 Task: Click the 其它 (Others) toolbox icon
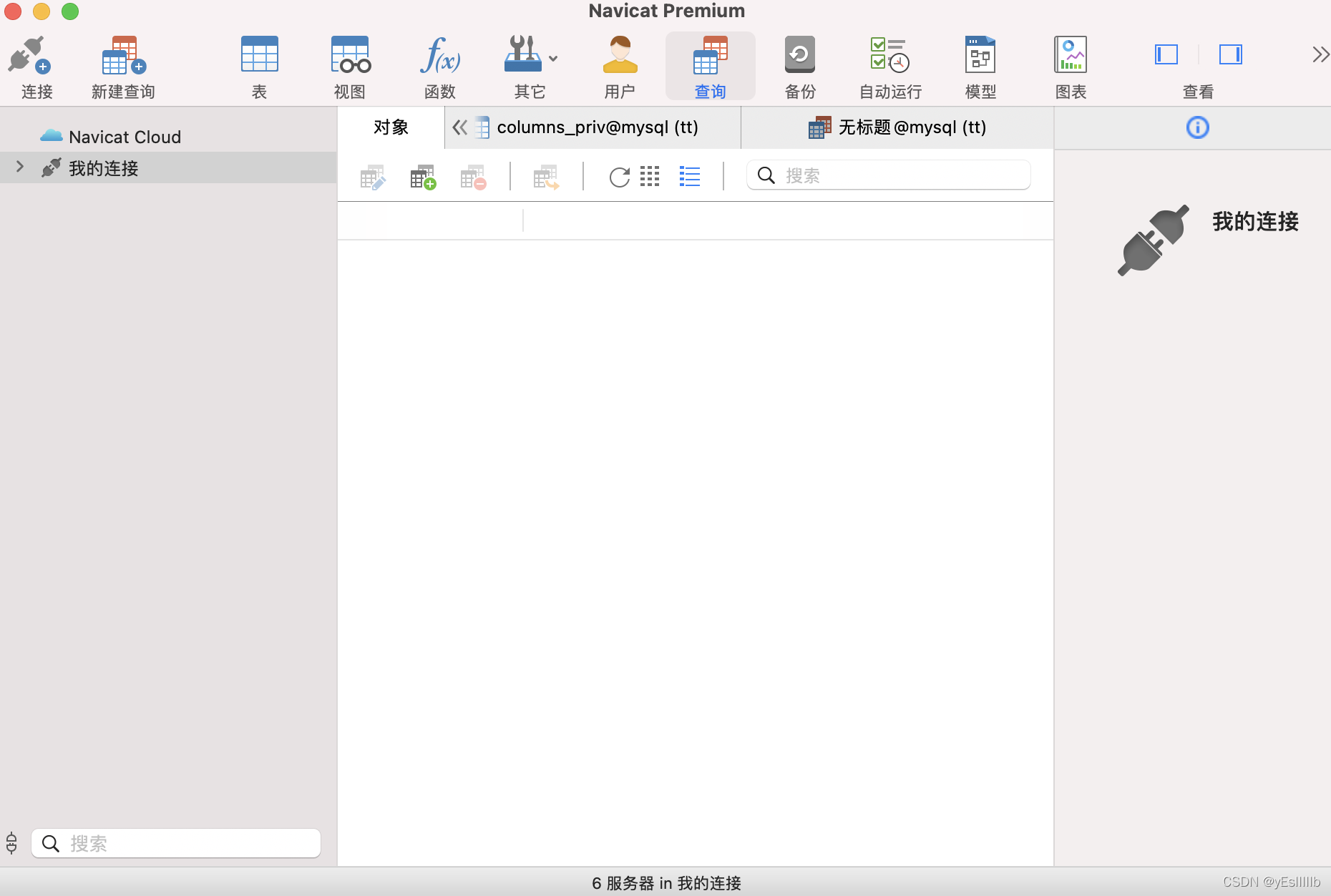point(523,54)
